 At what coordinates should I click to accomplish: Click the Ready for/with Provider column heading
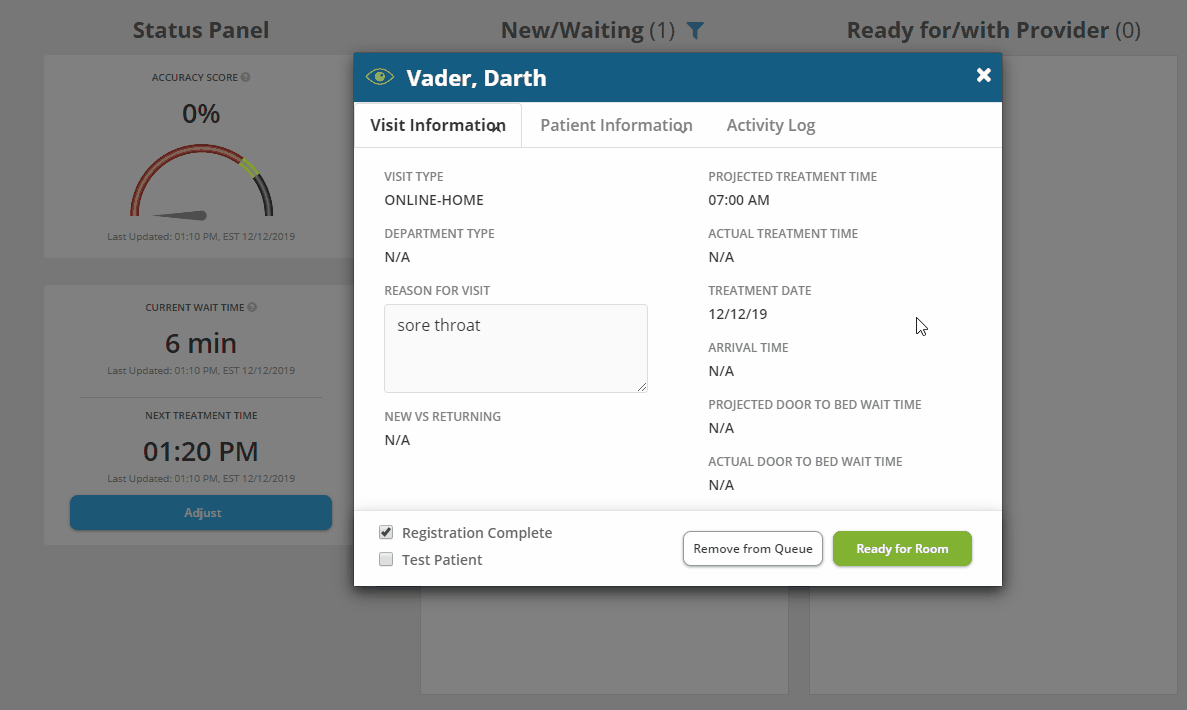coord(993,31)
